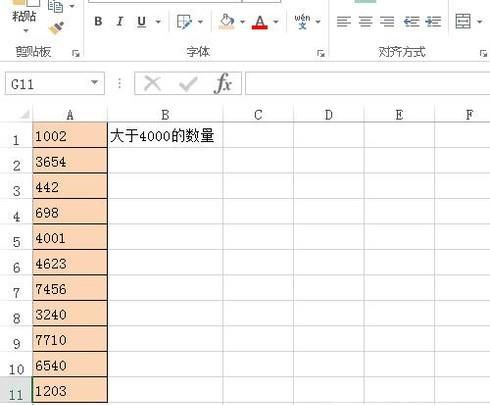Select cell containing 4623
490x405 pixels.
(70, 263)
